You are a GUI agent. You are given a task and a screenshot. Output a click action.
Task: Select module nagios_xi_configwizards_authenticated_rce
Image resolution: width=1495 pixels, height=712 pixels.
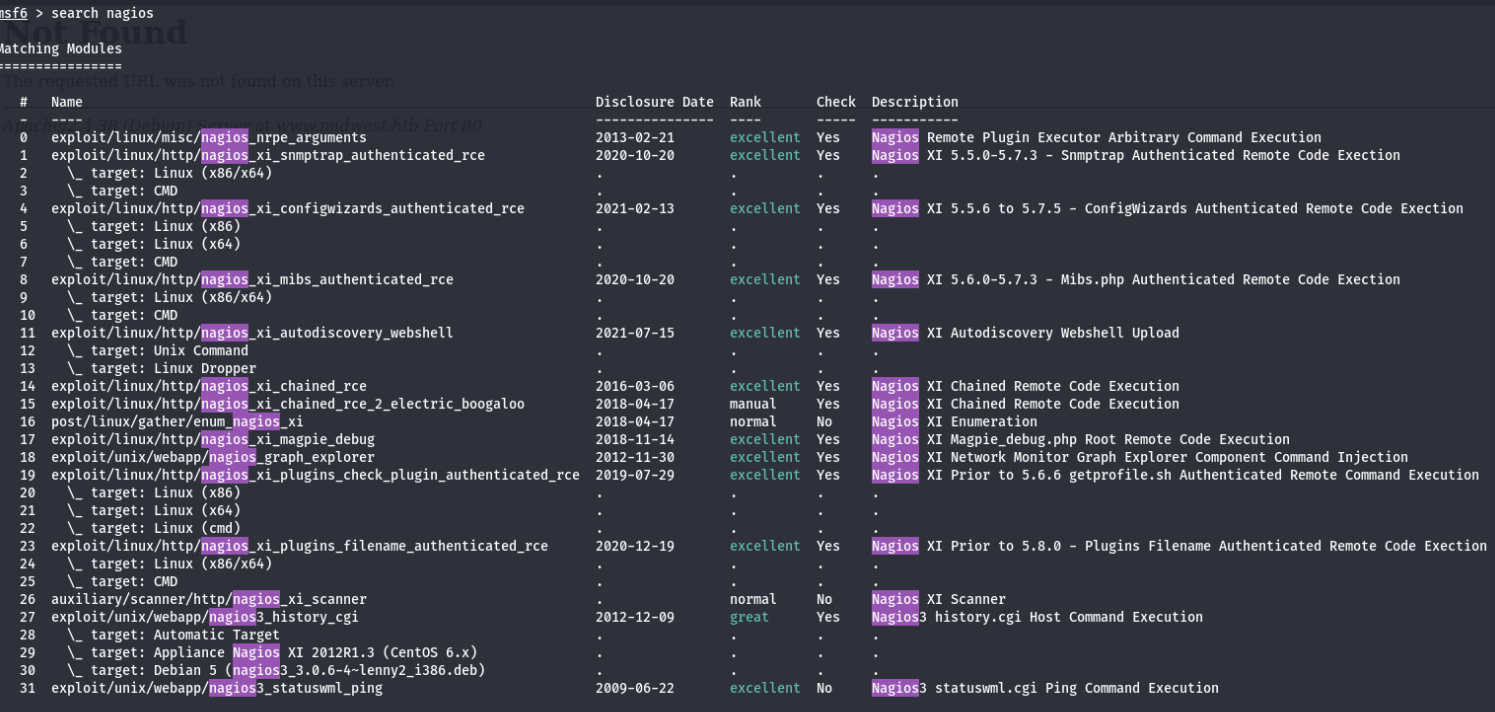tap(288, 209)
